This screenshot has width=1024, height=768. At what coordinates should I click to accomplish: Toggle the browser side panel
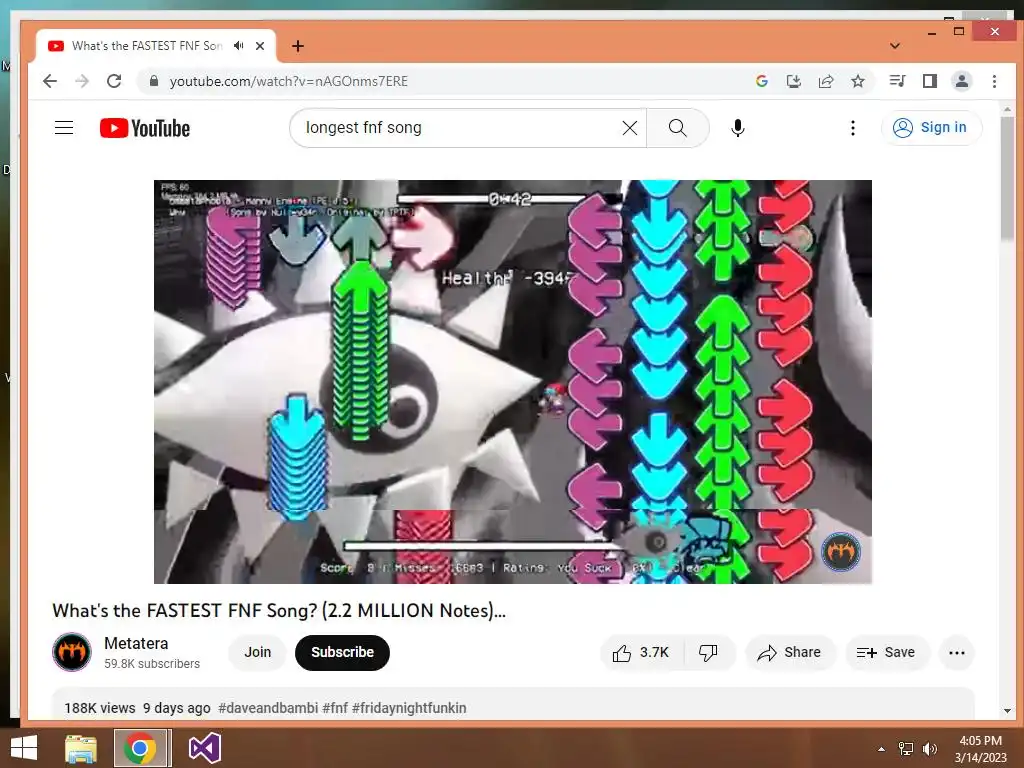(930, 81)
